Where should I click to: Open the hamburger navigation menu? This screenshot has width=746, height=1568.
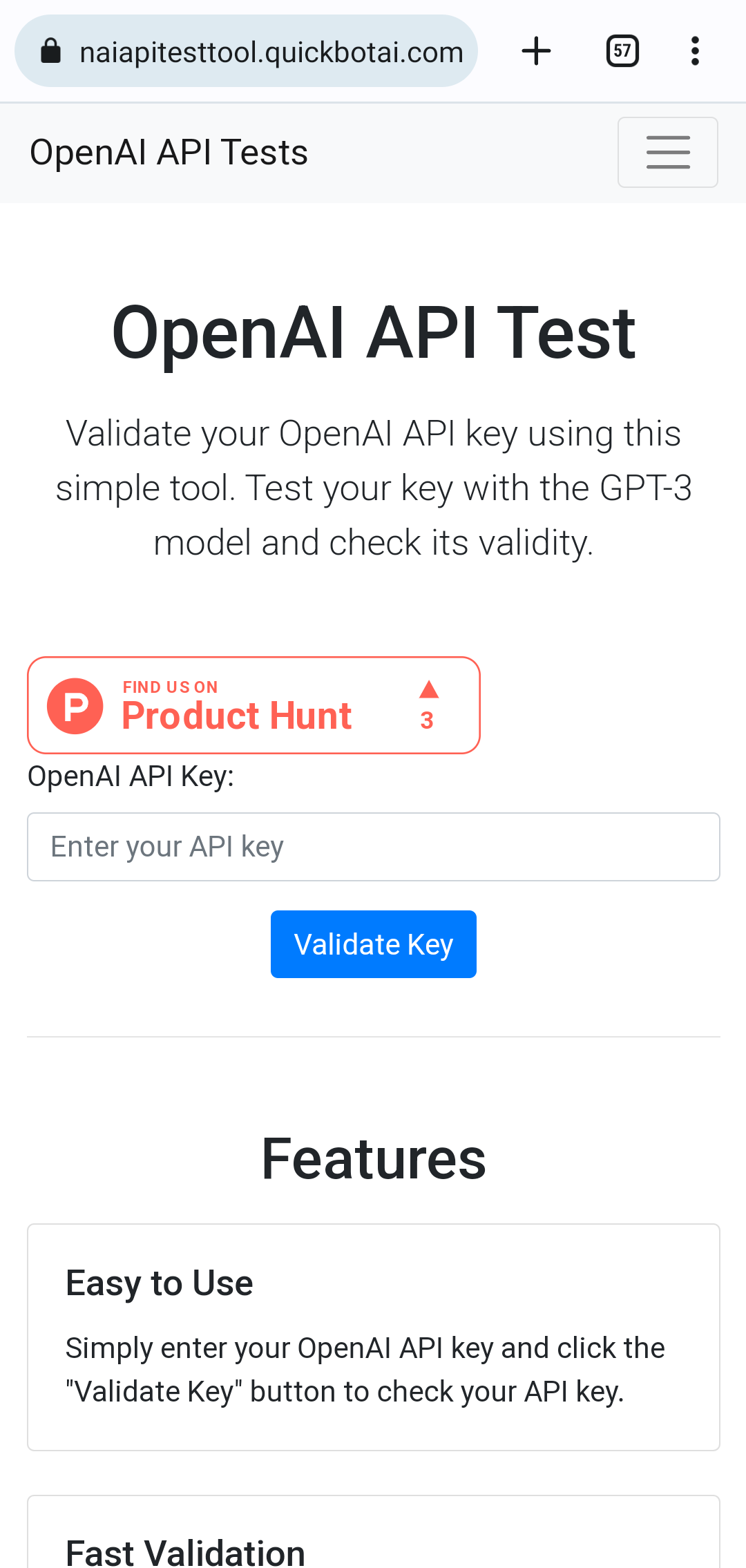[x=667, y=152]
